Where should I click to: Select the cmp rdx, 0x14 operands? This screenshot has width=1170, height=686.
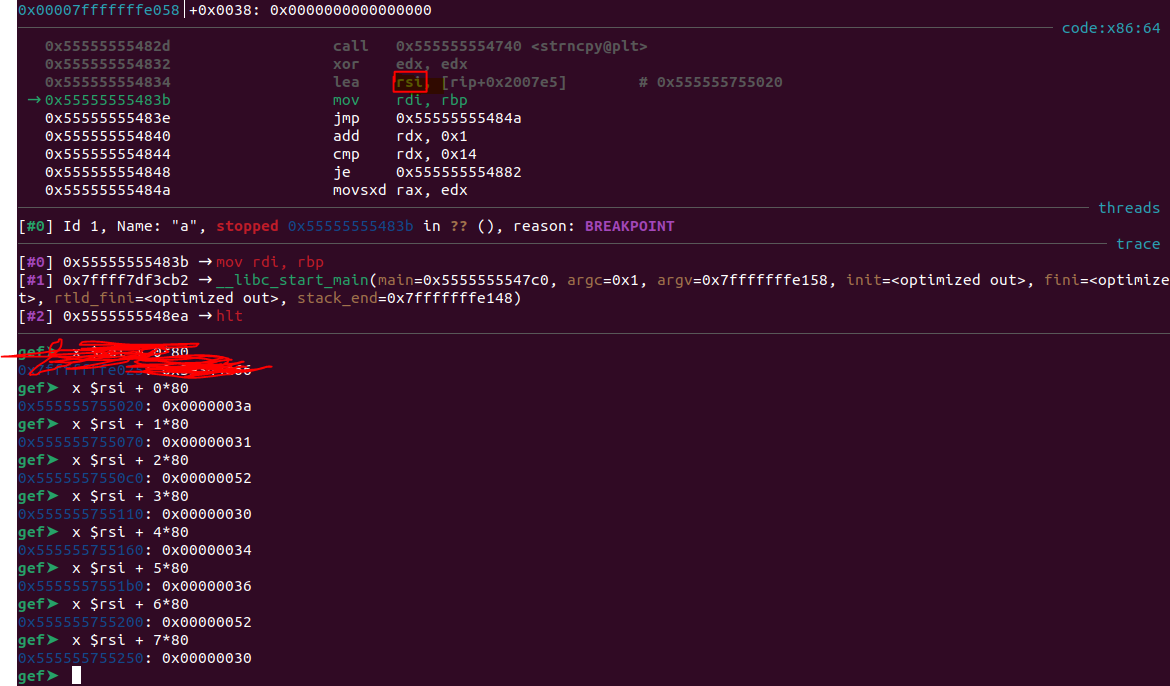click(436, 154)
